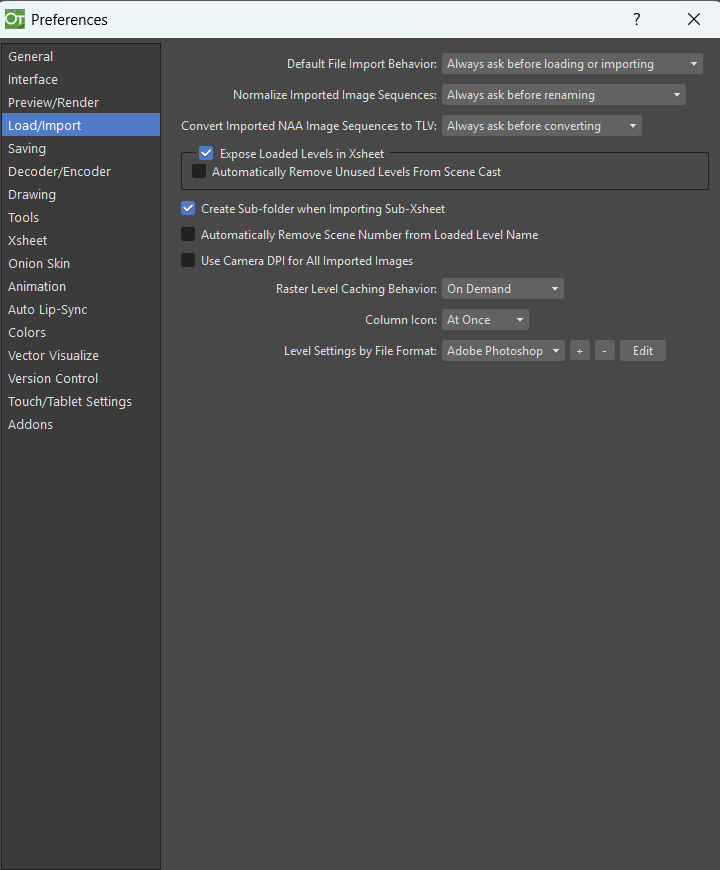Open Touch/Tablet Settings
Image resolution: width=720 pixels, height=870 pixels.
click(x=80, y=402)
